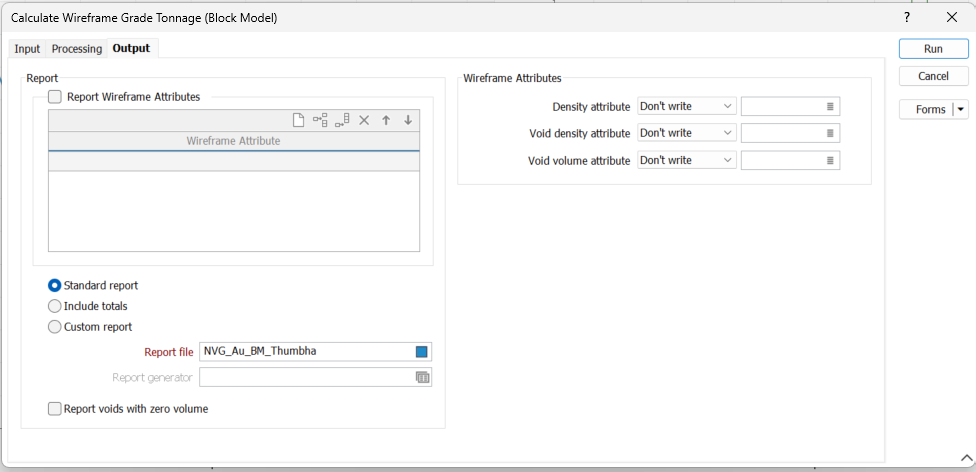Open list picker for Void volume attribute field

coord(830,160)
